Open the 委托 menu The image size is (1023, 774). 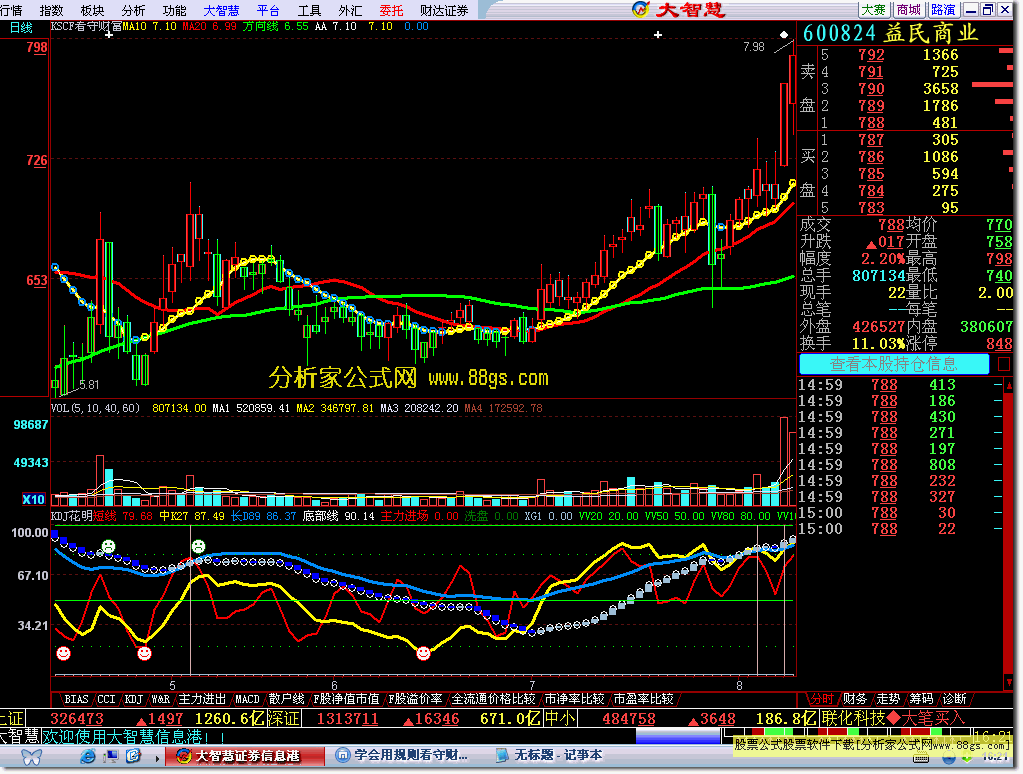pyautogui.click(x=391, y=10)
